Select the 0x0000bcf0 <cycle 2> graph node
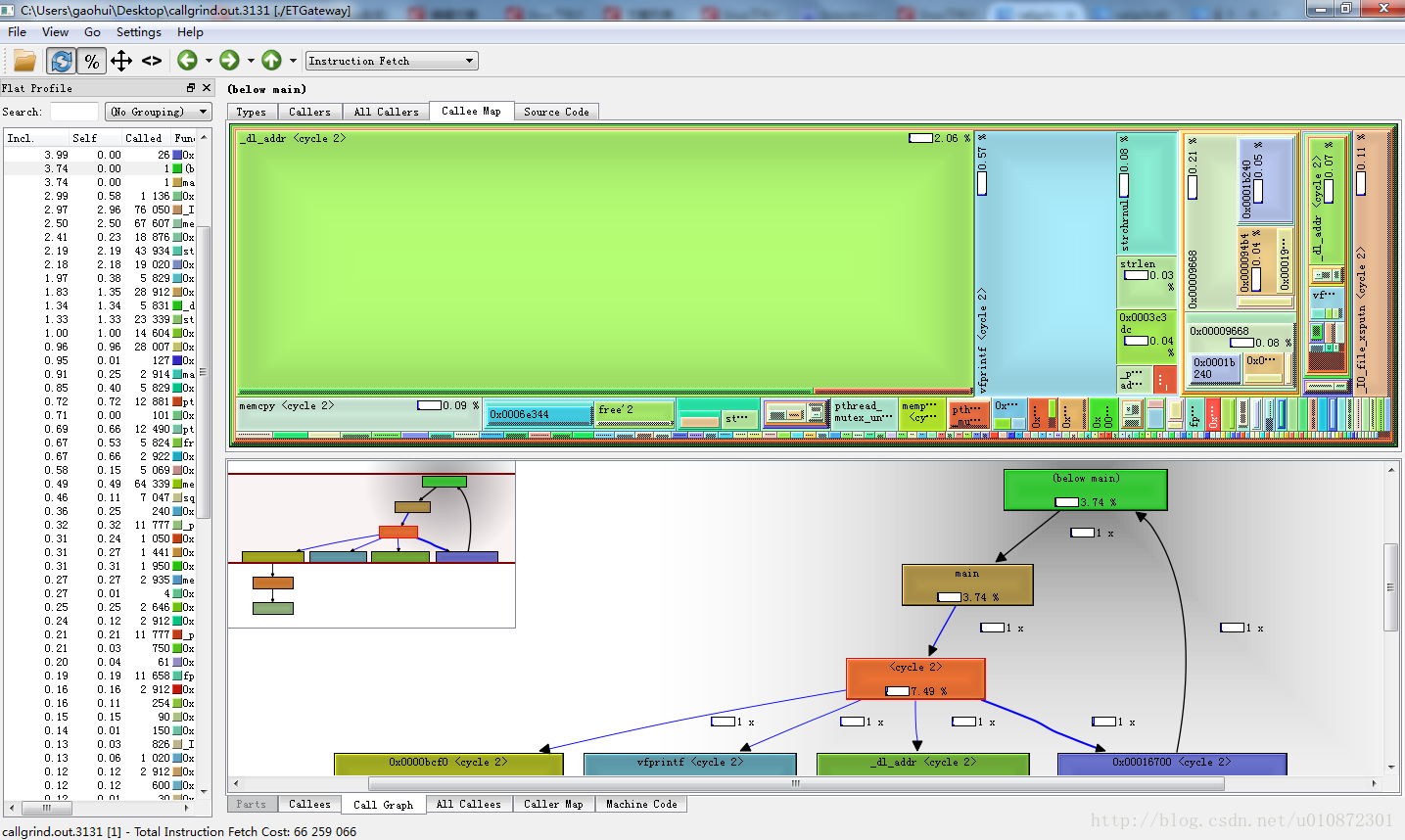1405x840 pixels. (x=448, y=763)
